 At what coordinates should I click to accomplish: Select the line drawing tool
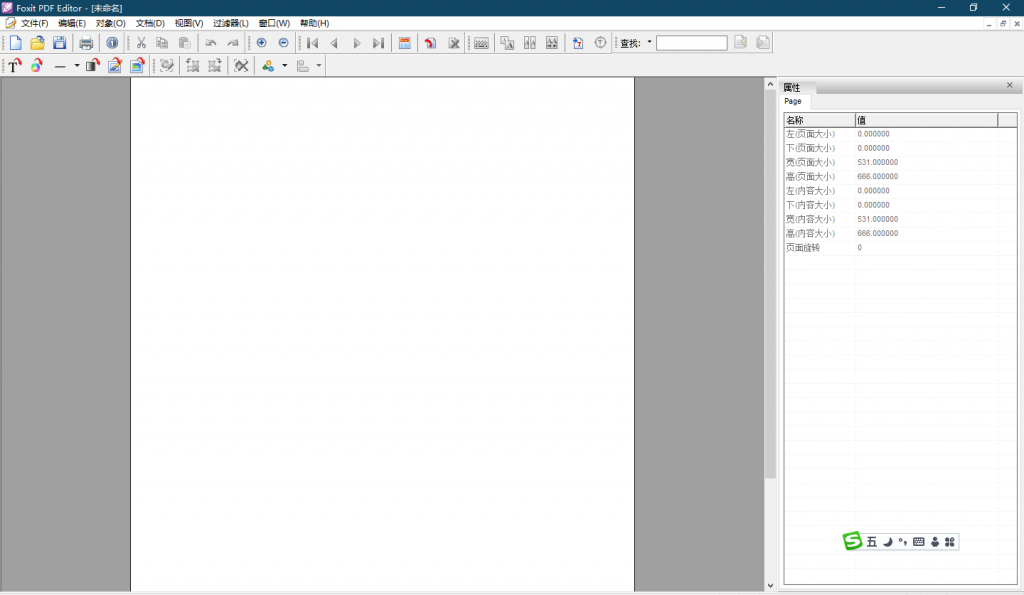click(60, 65)
